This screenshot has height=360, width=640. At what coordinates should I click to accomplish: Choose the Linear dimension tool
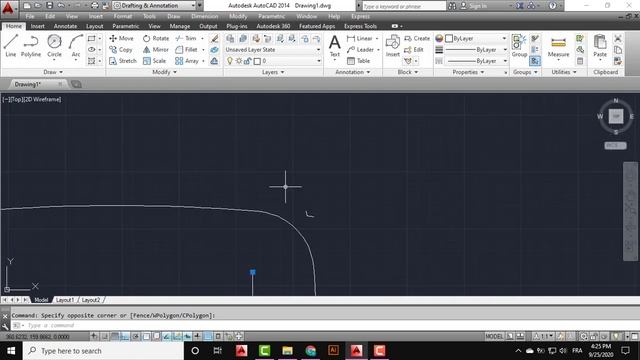pos(360,38)
